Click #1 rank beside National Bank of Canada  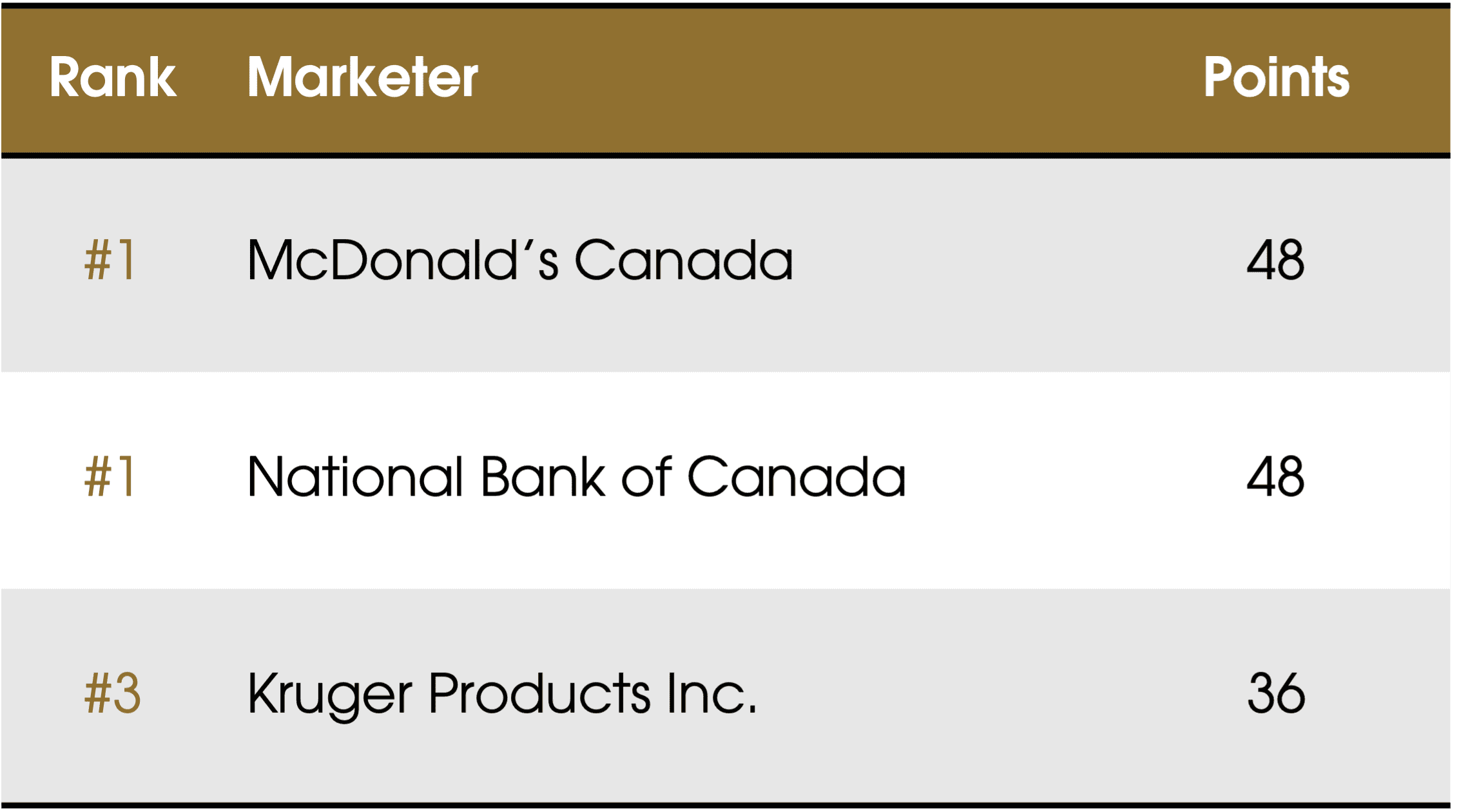click(110, 478)
